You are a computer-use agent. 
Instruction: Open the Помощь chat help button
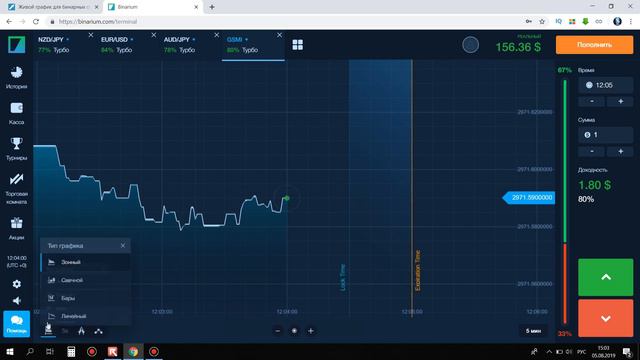[x=16, y=324]
